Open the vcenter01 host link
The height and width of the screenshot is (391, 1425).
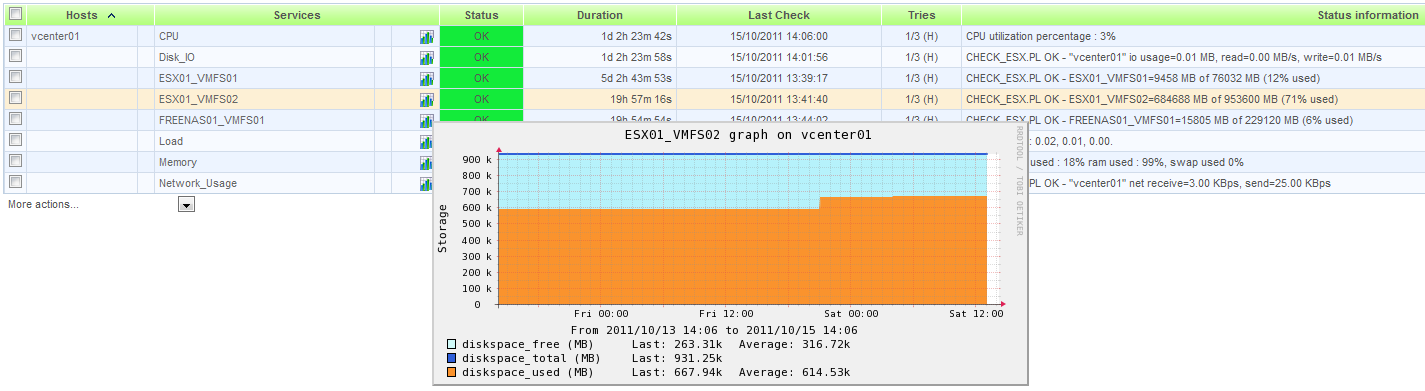(x=56, y=36)
